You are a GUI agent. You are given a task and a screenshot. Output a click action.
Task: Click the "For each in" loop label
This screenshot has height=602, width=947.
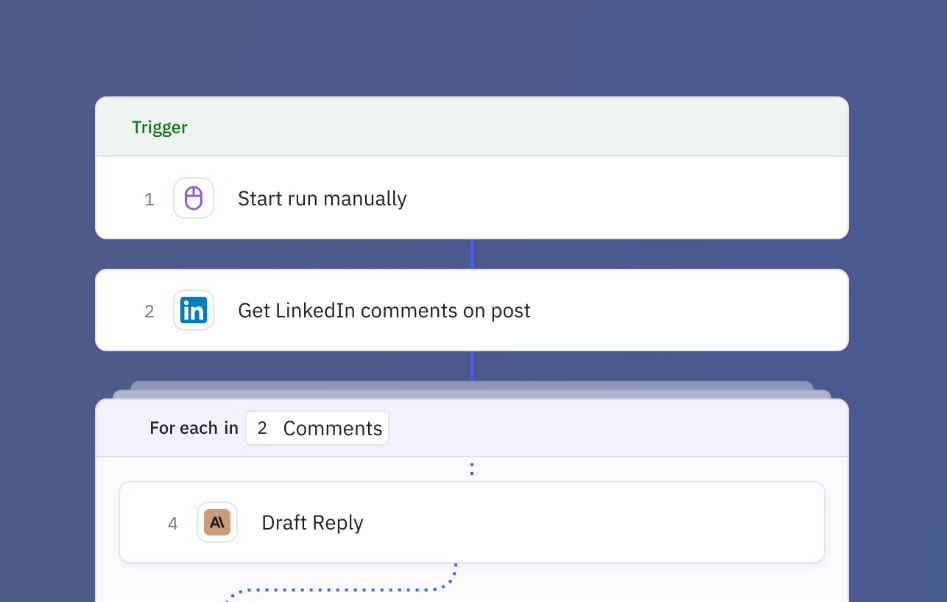pos(194,428)
